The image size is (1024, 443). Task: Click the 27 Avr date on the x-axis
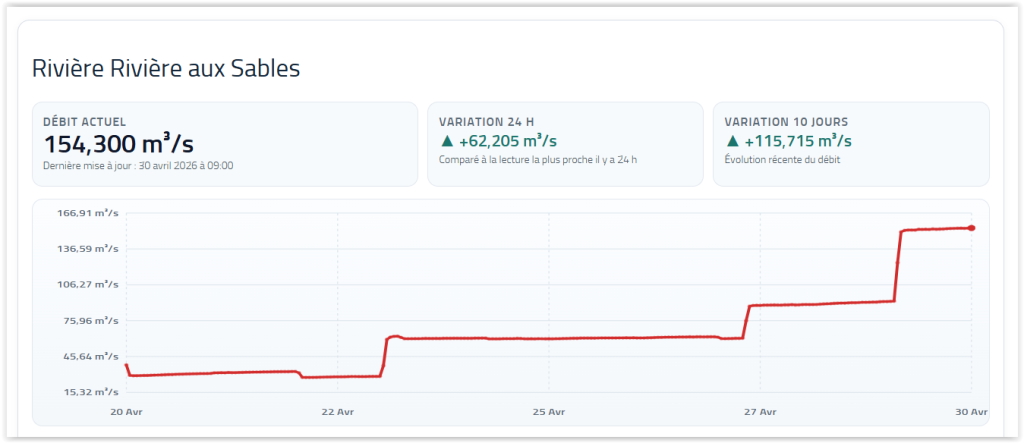[x=760, y=411]
